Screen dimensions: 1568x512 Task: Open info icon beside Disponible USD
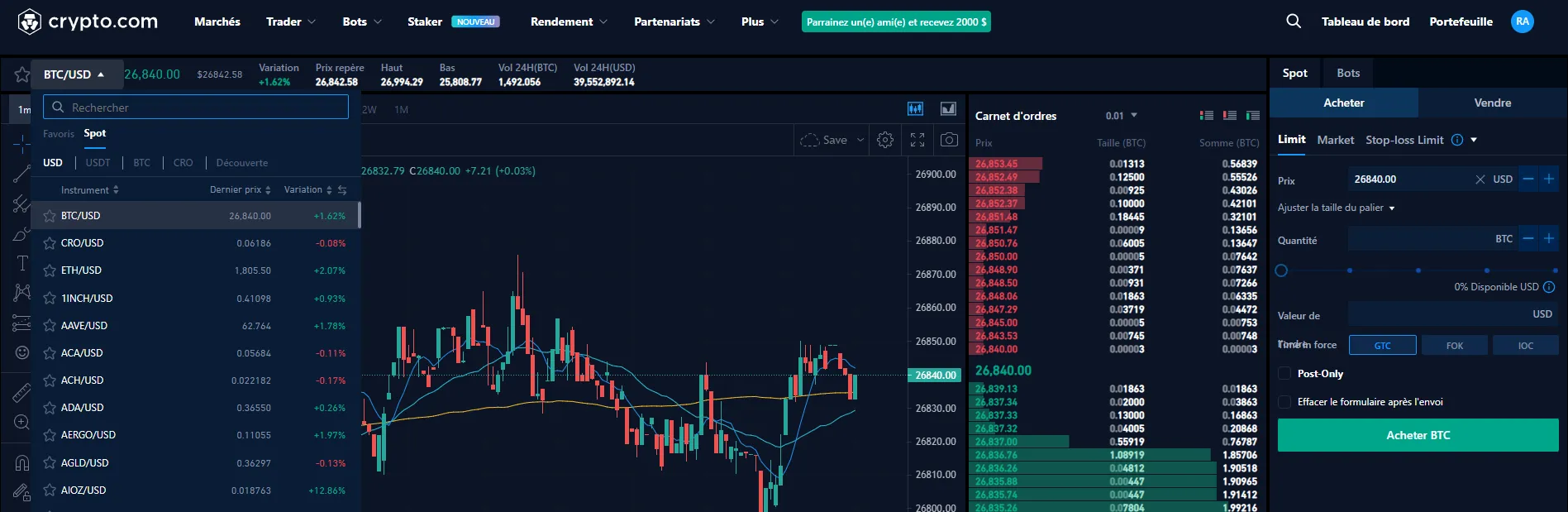(1549, 287)
